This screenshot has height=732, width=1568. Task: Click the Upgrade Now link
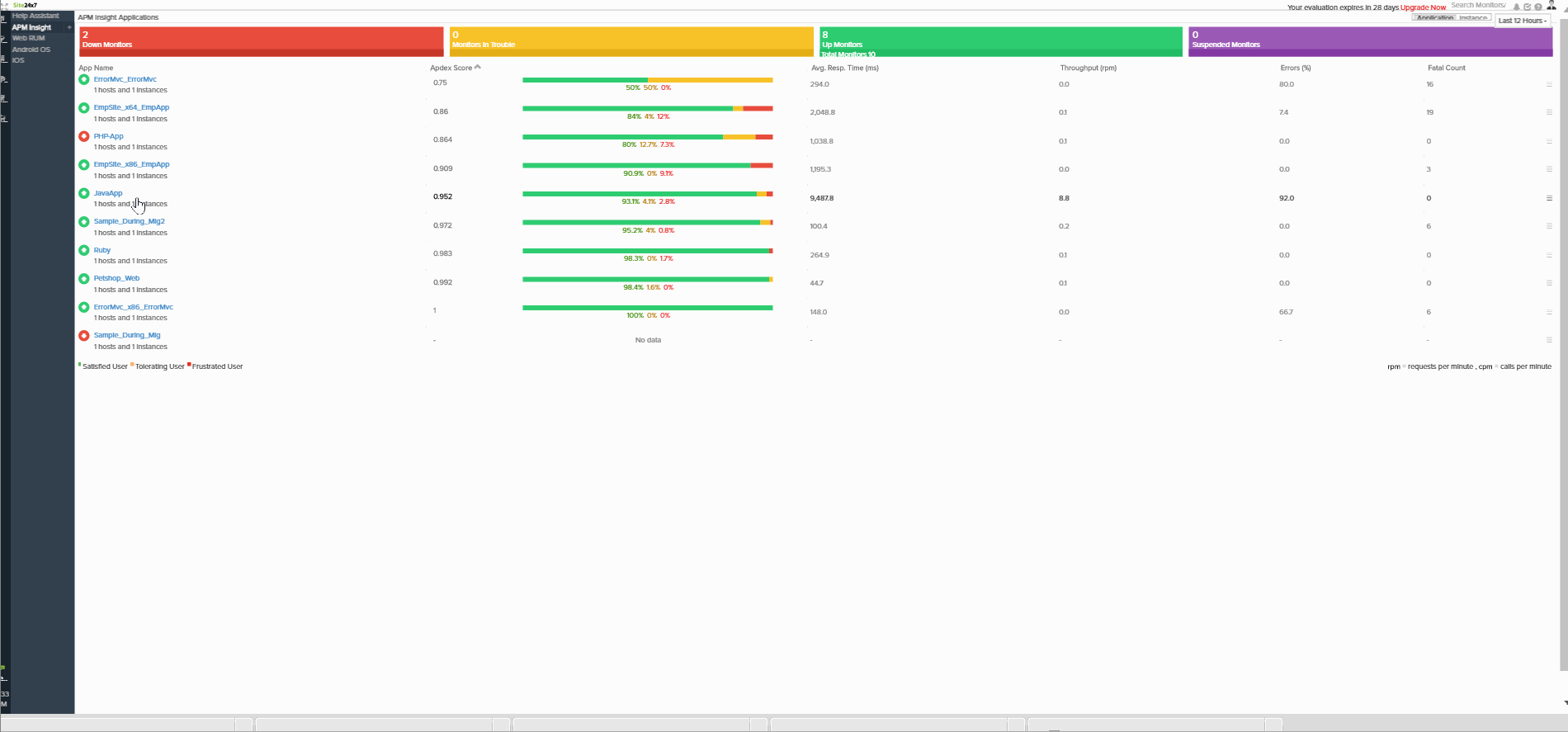[1423, 7]
